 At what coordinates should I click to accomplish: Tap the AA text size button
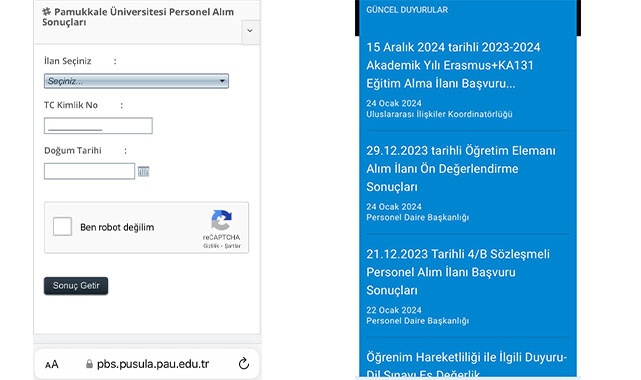(52, 364)
